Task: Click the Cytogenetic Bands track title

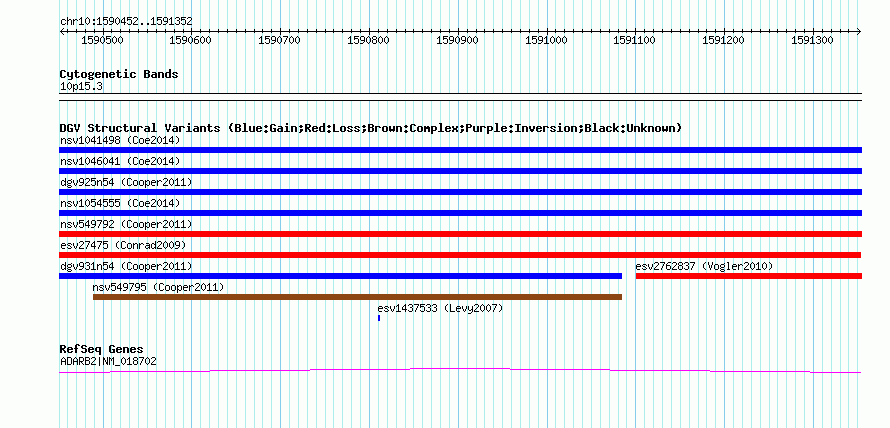Action: [x=119, y=74]
